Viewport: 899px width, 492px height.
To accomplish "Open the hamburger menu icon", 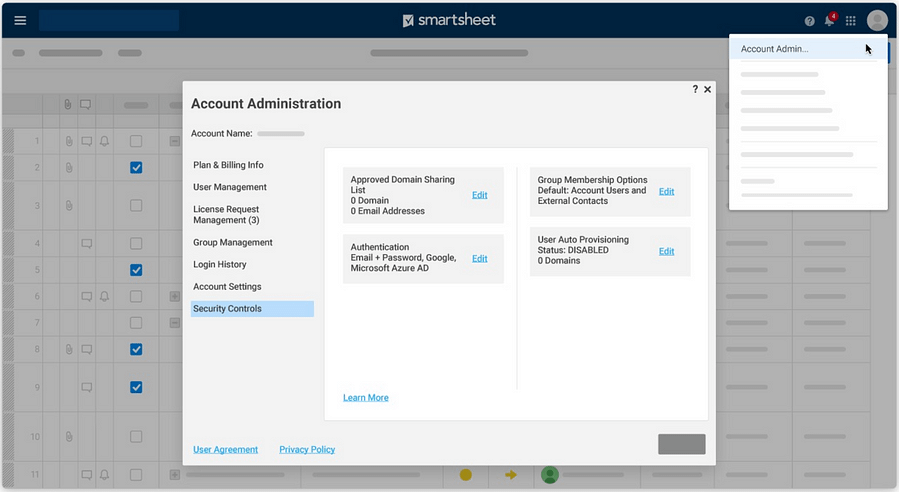I will pyautogui.click(x=20, y=21).
